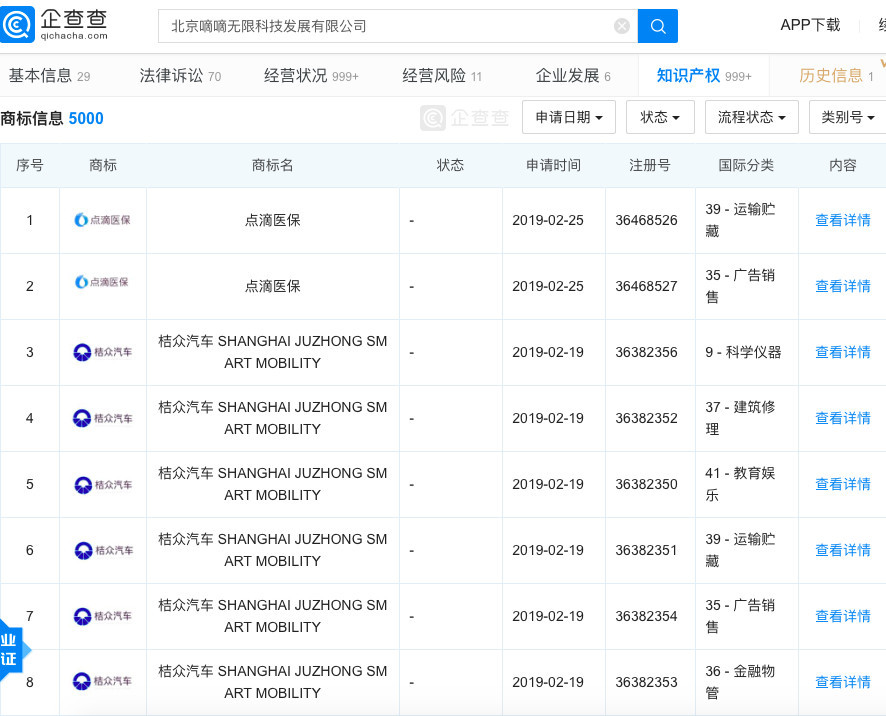The height and width of the screenshot is (716, 886).
Task: Focus the company name search field
Action: [385, 26]
